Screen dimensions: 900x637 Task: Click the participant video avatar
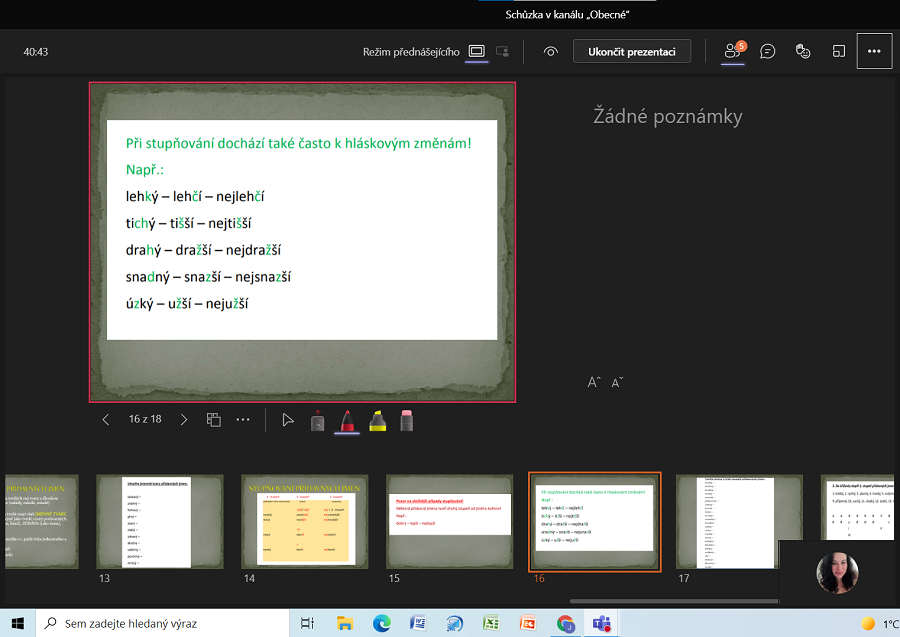pos(837,573)
